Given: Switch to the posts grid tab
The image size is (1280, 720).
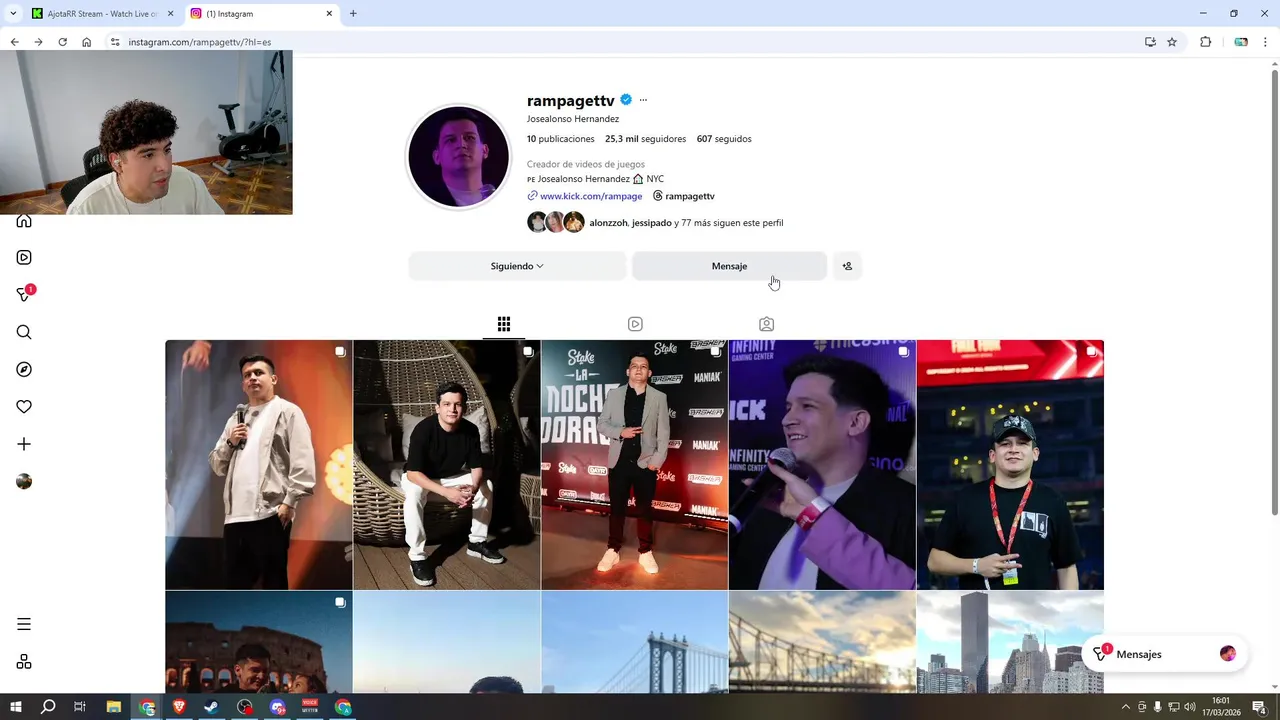Looking at the screenshot, I should tap(504, 324).
